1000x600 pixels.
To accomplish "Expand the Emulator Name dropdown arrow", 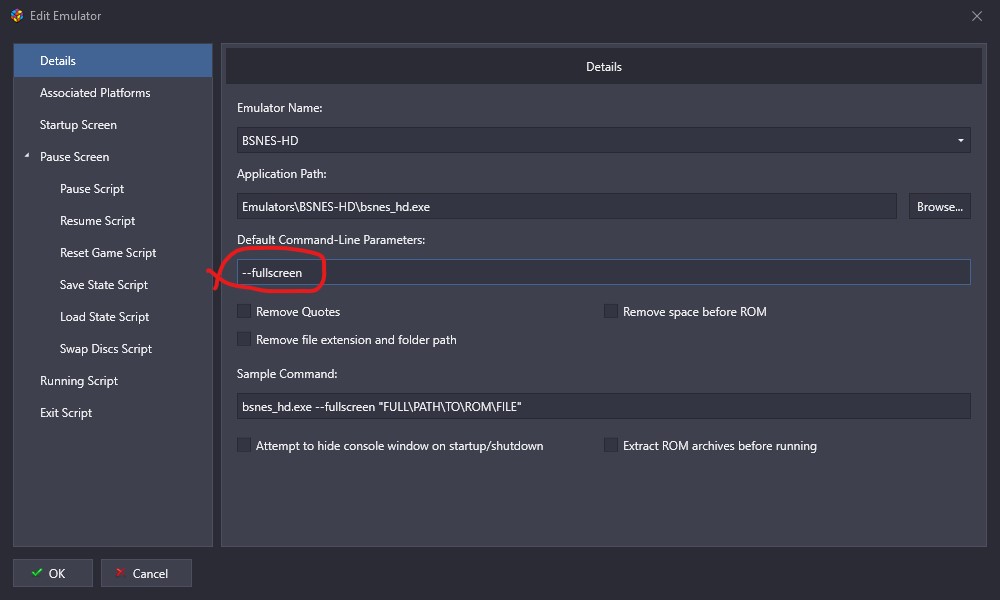I will coord(960,140).
